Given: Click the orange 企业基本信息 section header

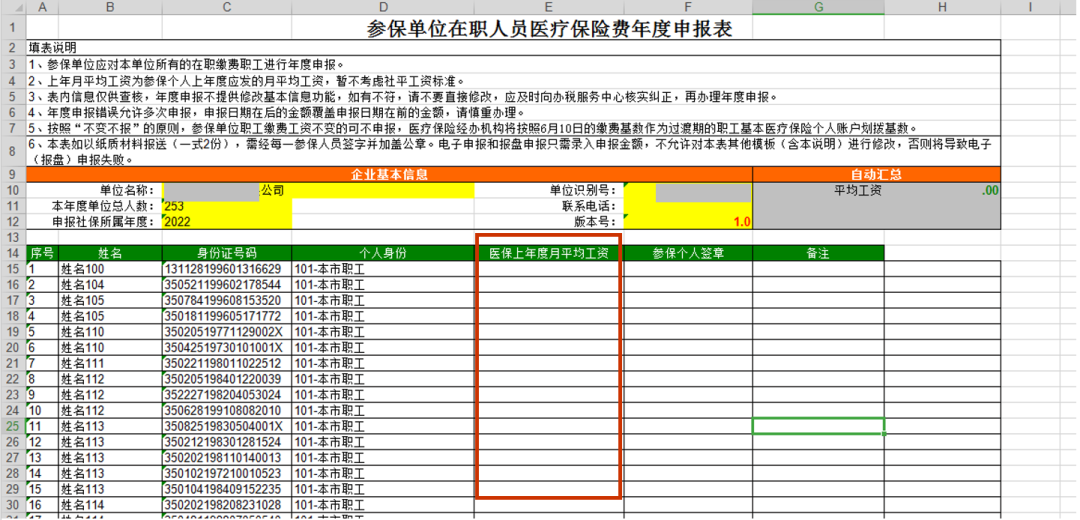Looking at the screenshot, I should coord(388,174).
